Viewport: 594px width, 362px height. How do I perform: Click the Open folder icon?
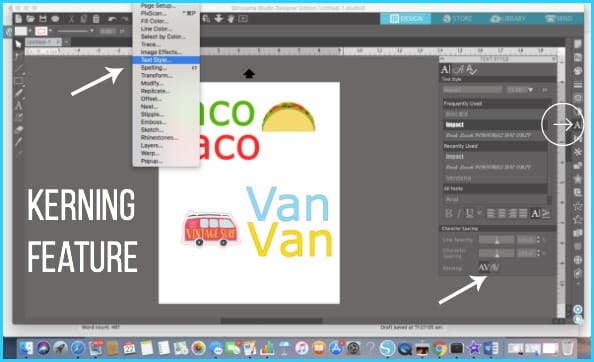[30, 19]
